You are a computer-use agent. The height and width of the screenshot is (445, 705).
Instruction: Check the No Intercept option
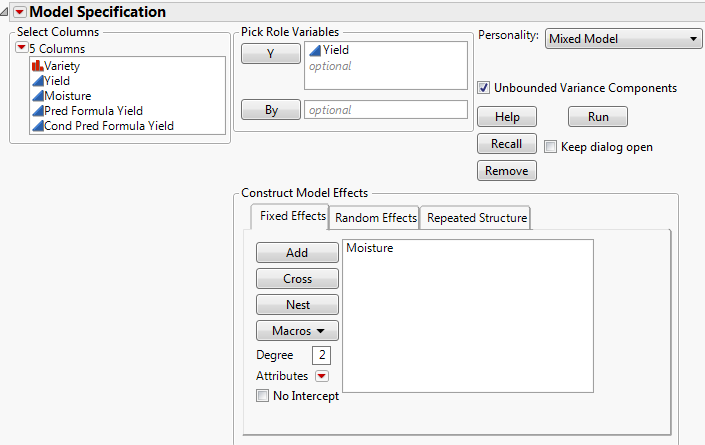click(x=263, y=396)
